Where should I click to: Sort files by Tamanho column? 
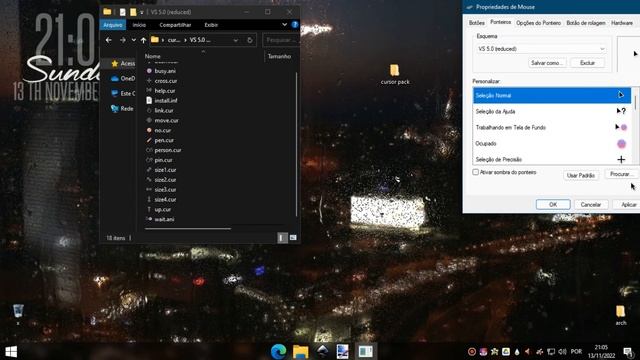279,56
